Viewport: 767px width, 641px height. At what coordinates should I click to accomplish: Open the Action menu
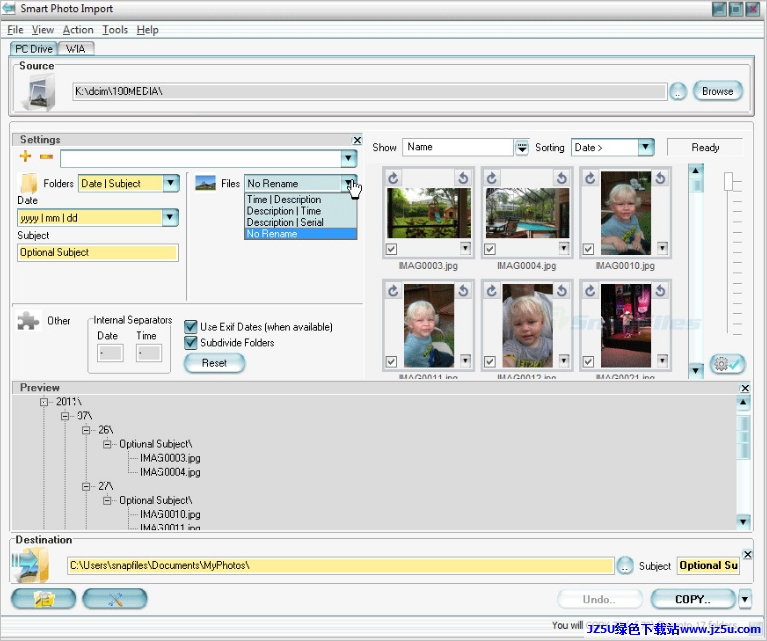click(x=78, y=30)
